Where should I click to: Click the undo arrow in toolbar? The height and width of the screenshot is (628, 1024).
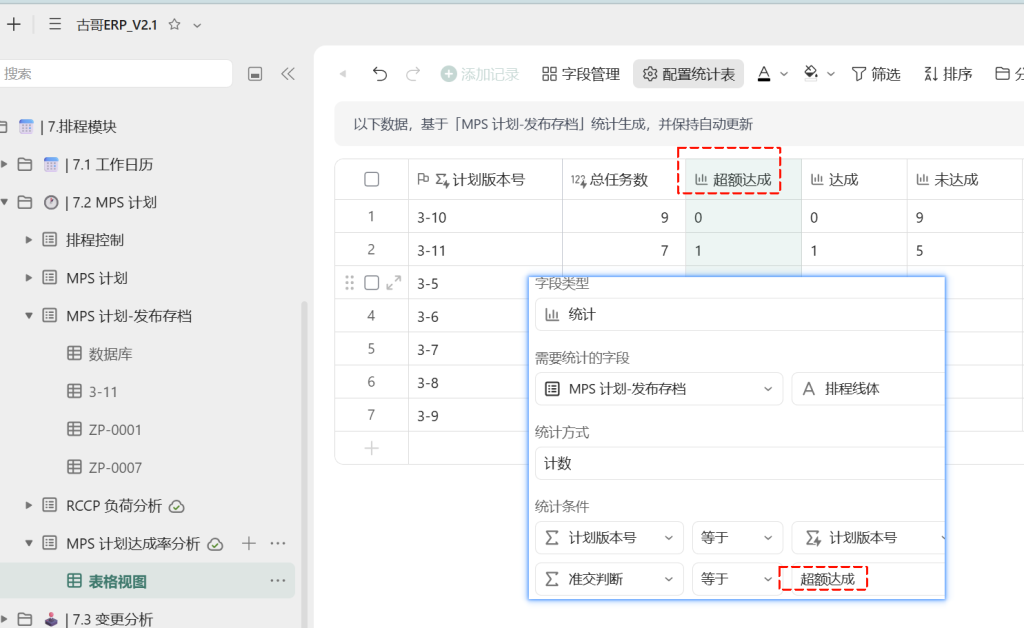pyautogui.click(x=380, y=74)
